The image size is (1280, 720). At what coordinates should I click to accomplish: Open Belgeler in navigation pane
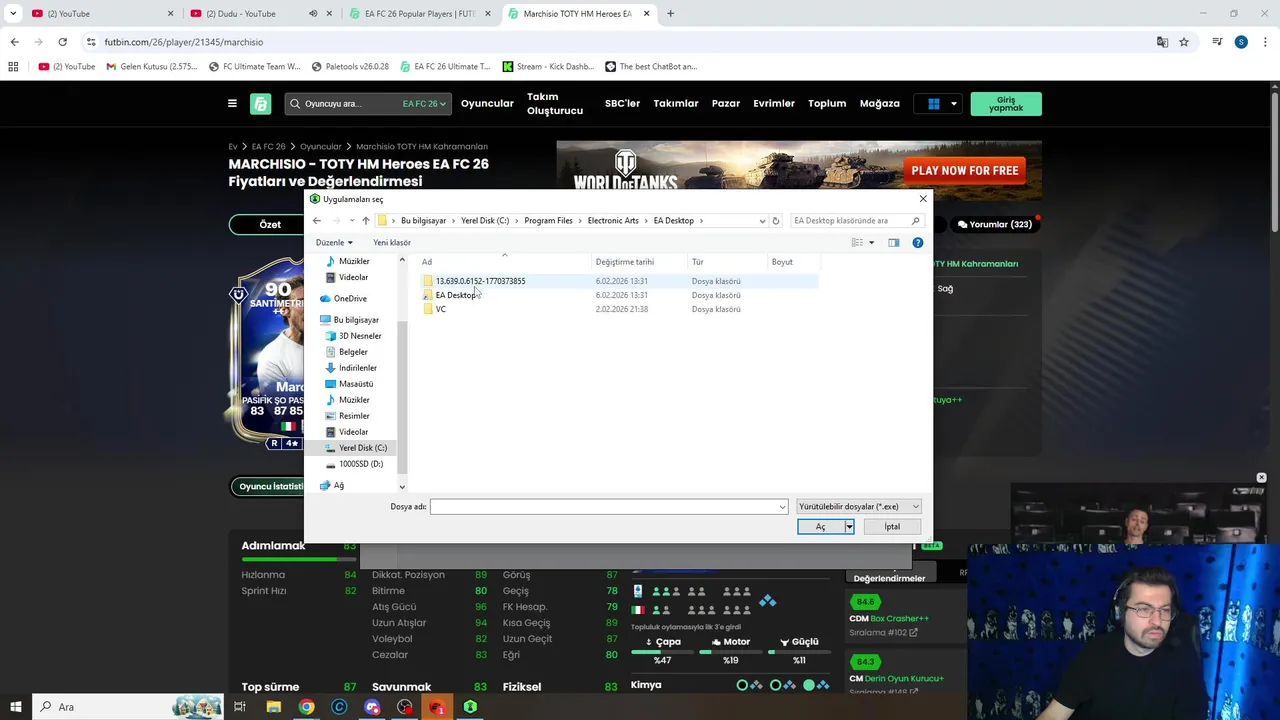click(x=353, y=352)
